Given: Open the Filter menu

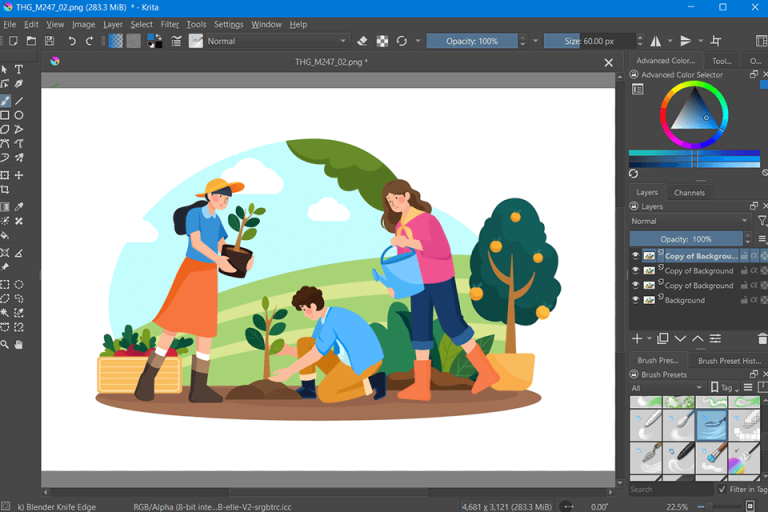Looking at the screenshot, I should coord(169,24).
